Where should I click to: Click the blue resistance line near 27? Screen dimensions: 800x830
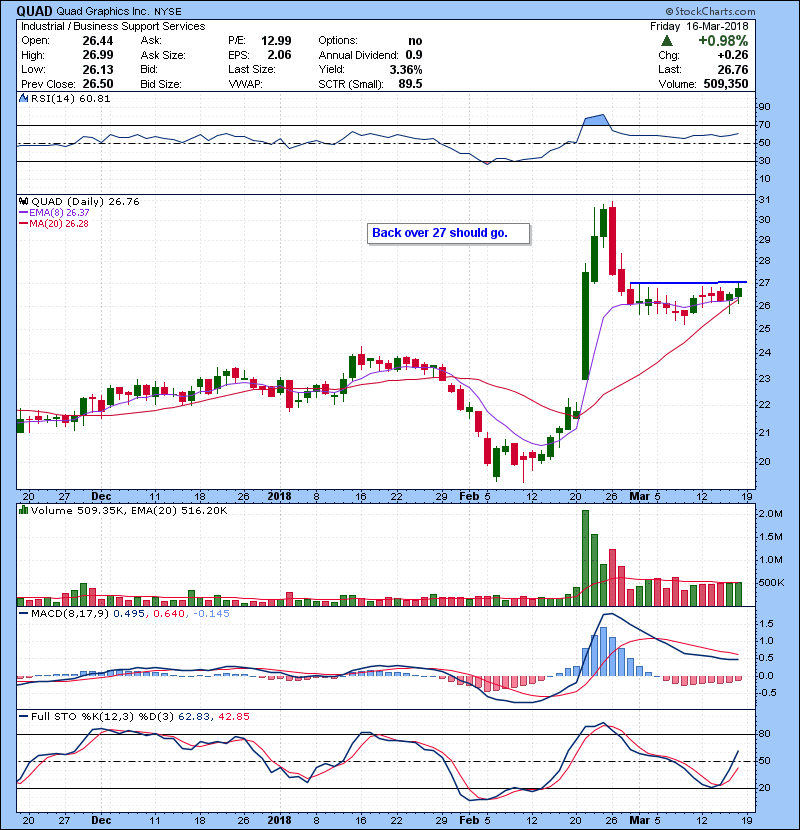[x=688, y=283]
